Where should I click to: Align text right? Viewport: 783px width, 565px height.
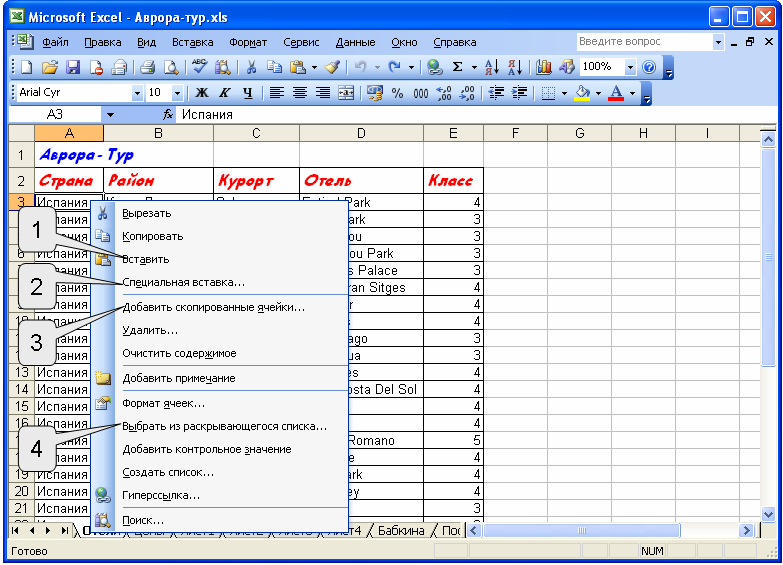323,93
